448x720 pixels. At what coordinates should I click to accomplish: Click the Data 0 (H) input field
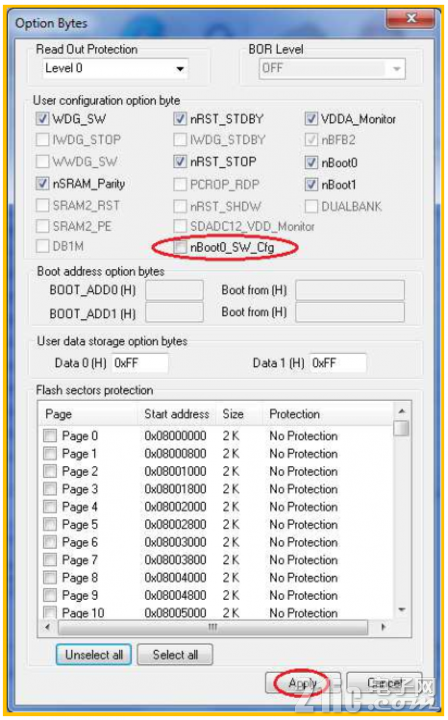(140, 363)
